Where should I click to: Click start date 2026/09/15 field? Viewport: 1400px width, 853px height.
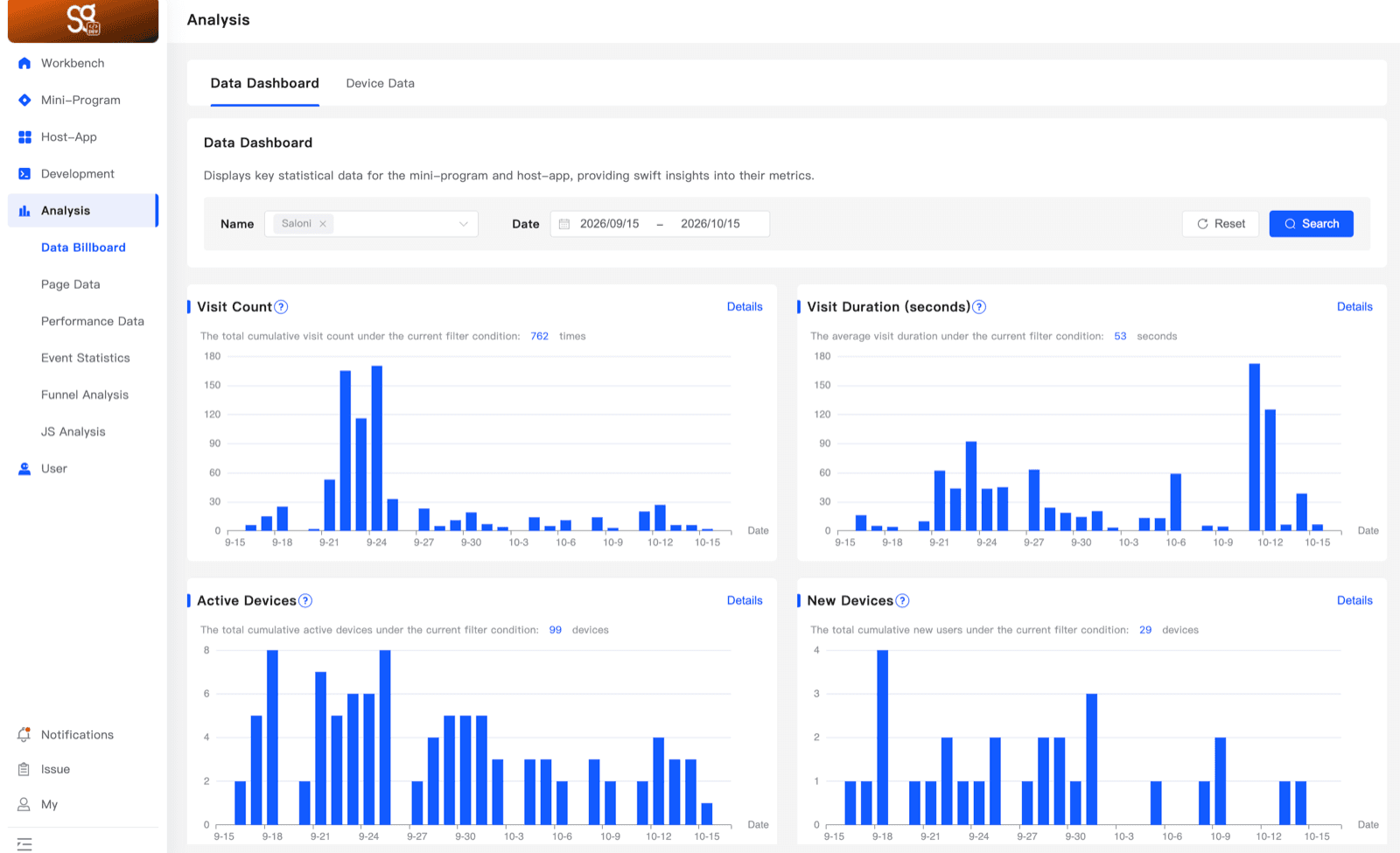[x=610, y=224]
